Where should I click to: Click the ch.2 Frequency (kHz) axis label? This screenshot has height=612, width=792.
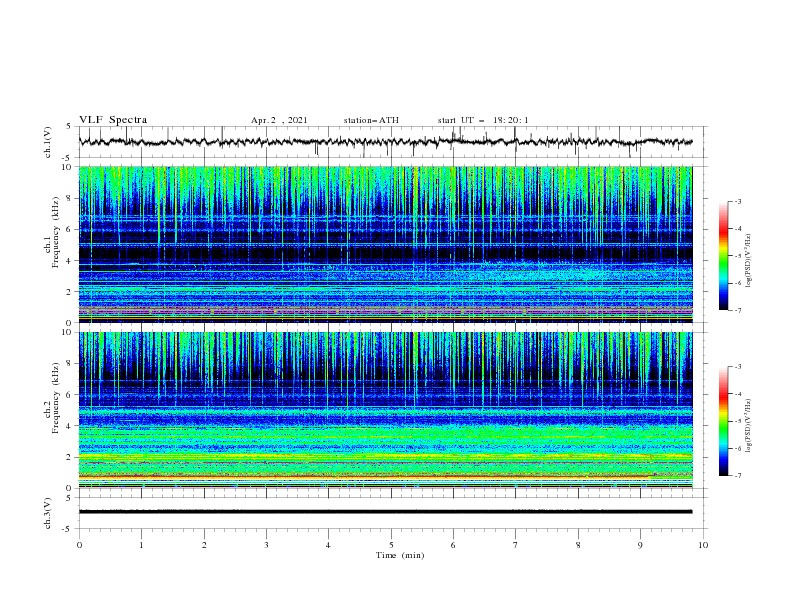pyautogui.click(x=52, y=397)
